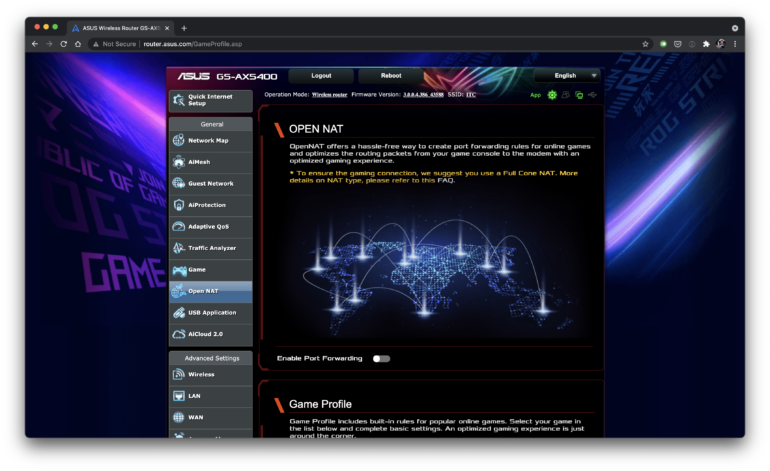Open Adaptive QoS page

pyautogui.click(x=211, y=227)
